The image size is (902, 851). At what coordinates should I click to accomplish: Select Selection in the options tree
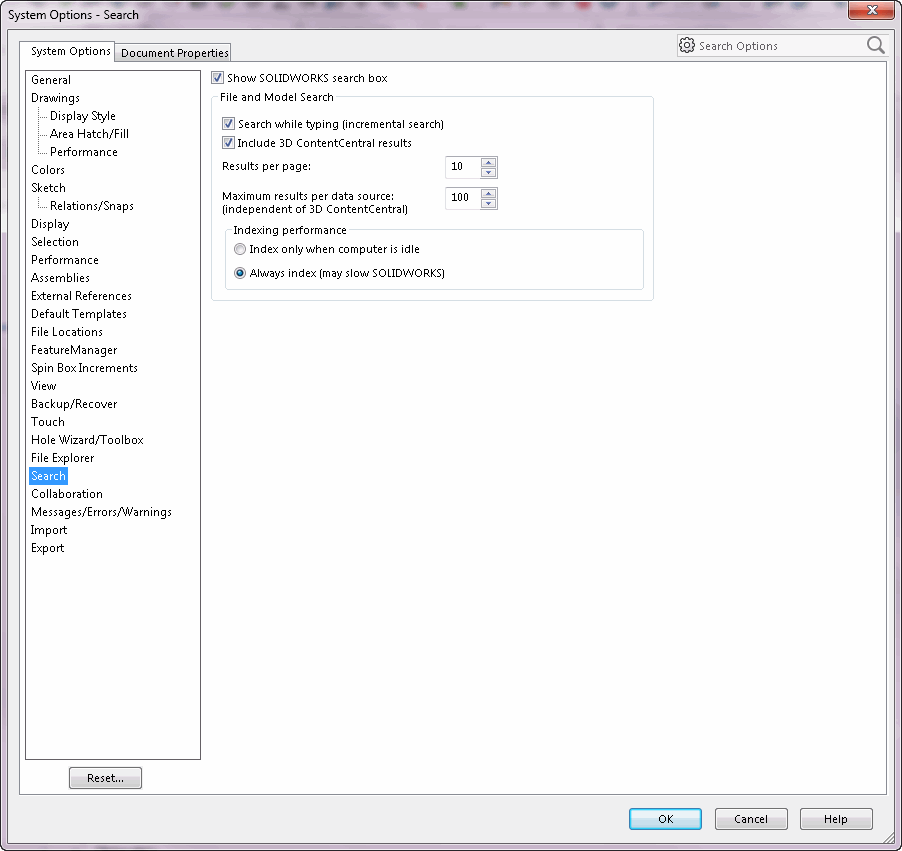click(x=55, y=242)
